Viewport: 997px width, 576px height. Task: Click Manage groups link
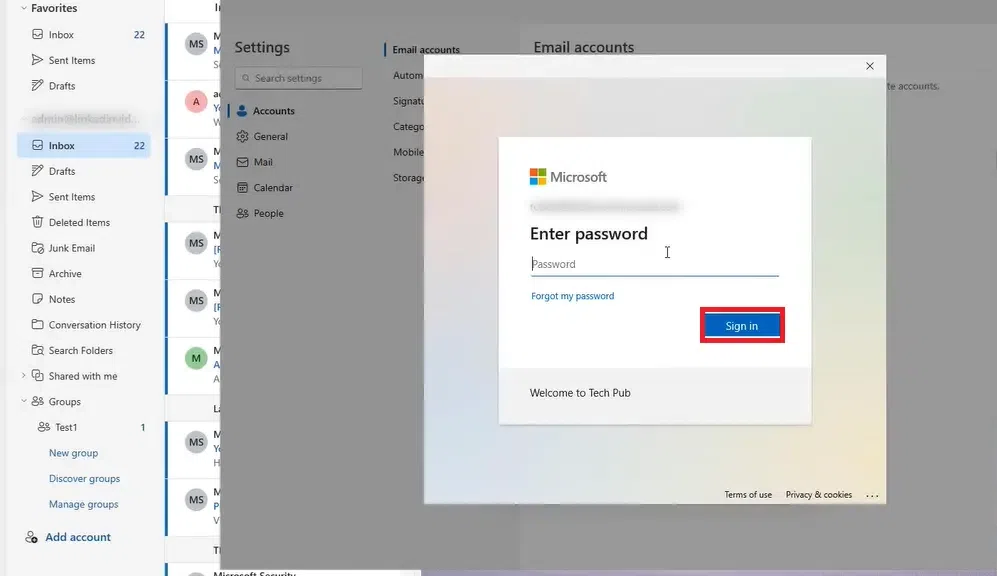click(83, 504)
